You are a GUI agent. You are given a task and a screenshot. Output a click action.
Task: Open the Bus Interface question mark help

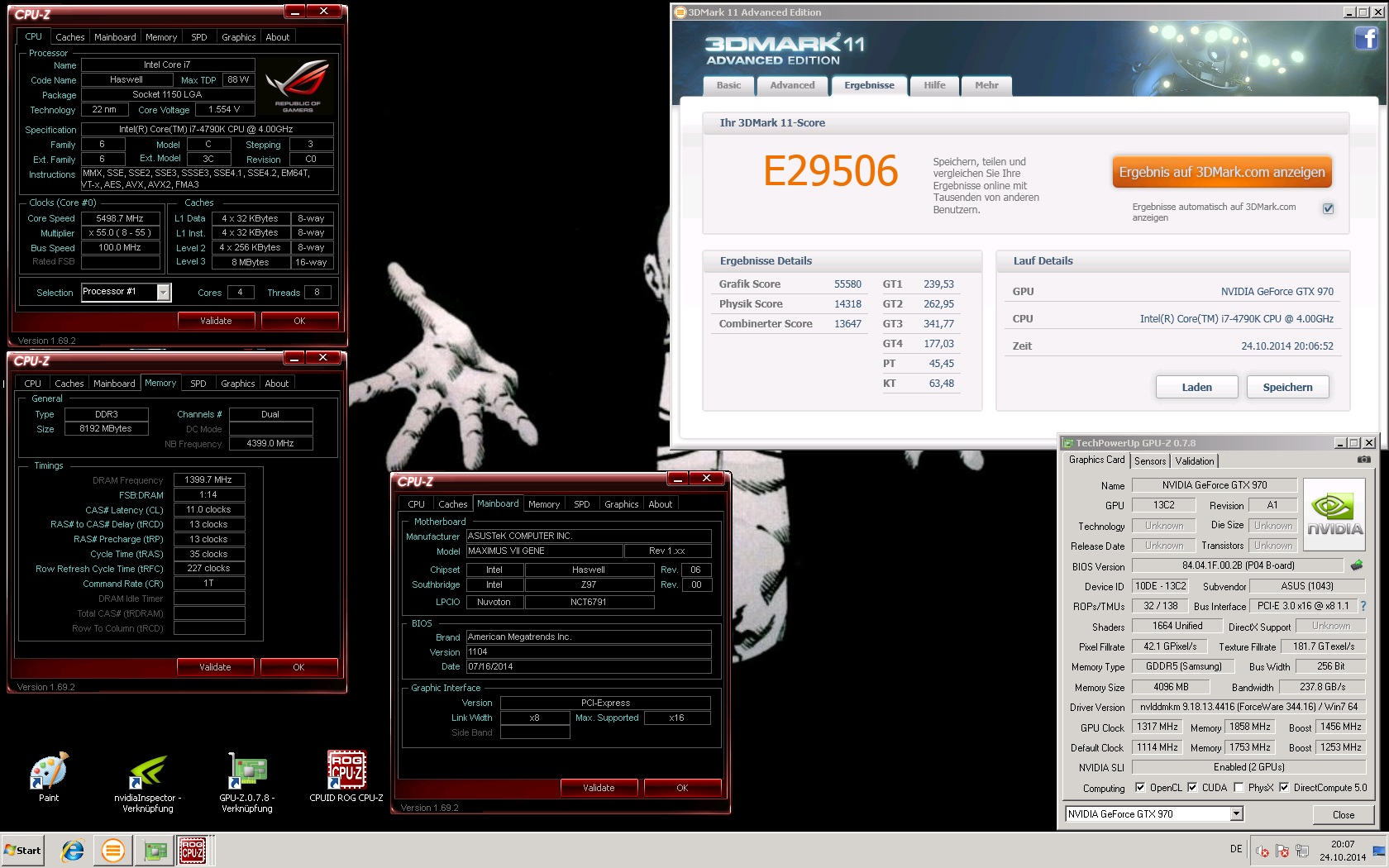pos(1363,606)
